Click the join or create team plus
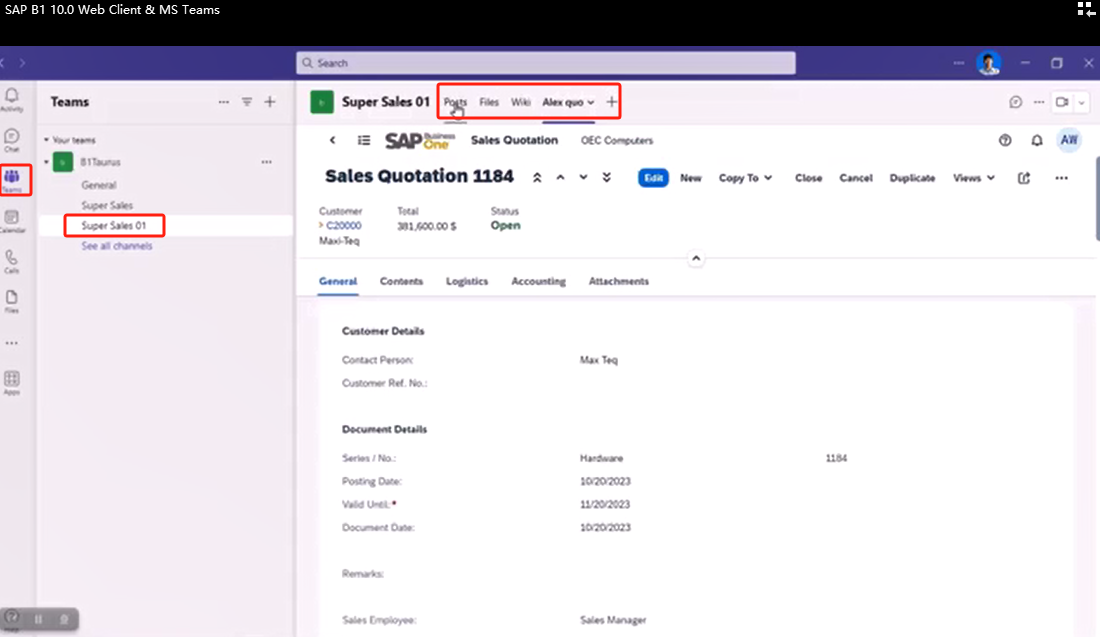Screen dimensions: 1100x637 pyautogui.click(x=270, y=102)
